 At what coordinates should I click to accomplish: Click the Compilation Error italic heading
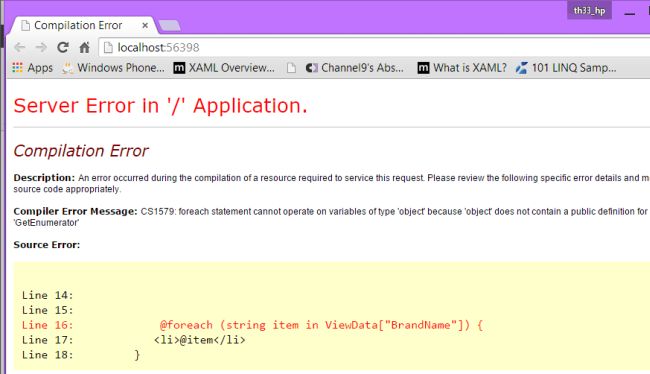[81, 151]
